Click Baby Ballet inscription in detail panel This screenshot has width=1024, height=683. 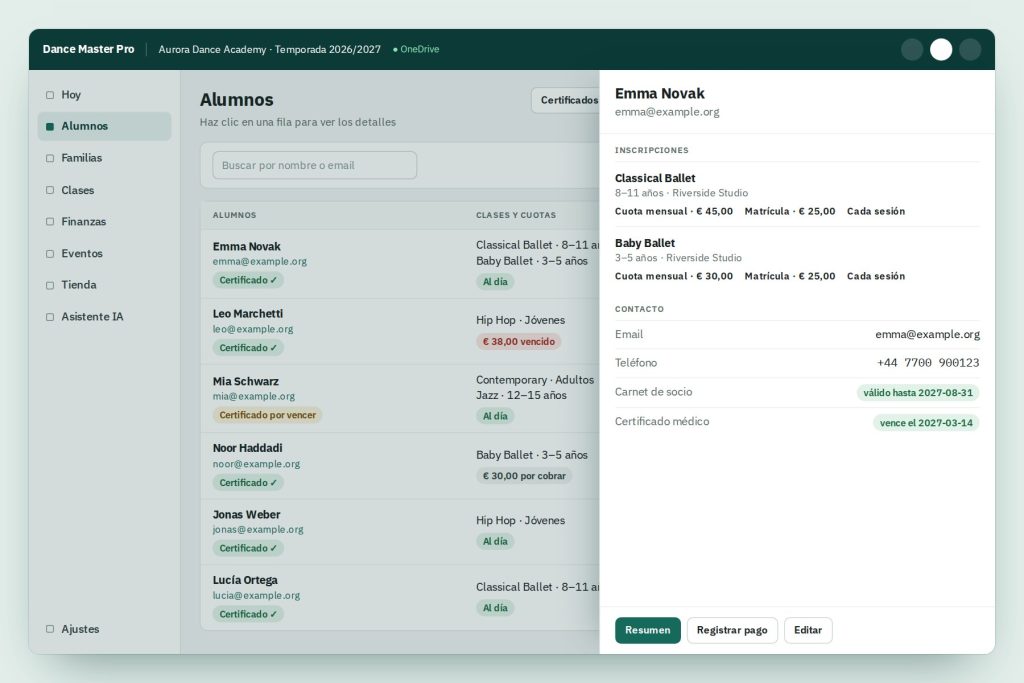[x=797, y=259]
